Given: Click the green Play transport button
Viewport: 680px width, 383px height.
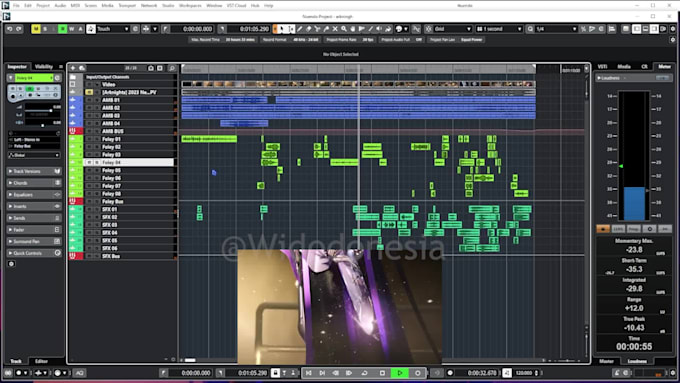Looking at the screenshot, I should pyautogui.click(x=400, y=373).
